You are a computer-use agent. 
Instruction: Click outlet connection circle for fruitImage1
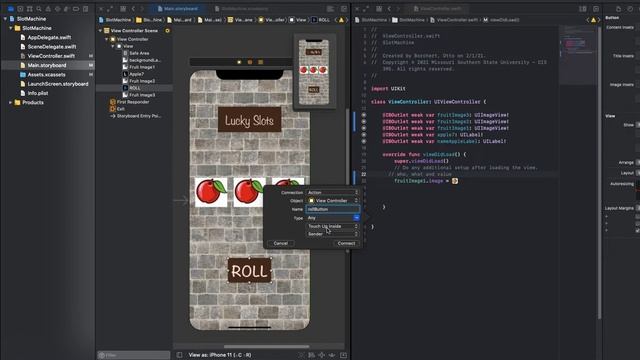(364, 128)
